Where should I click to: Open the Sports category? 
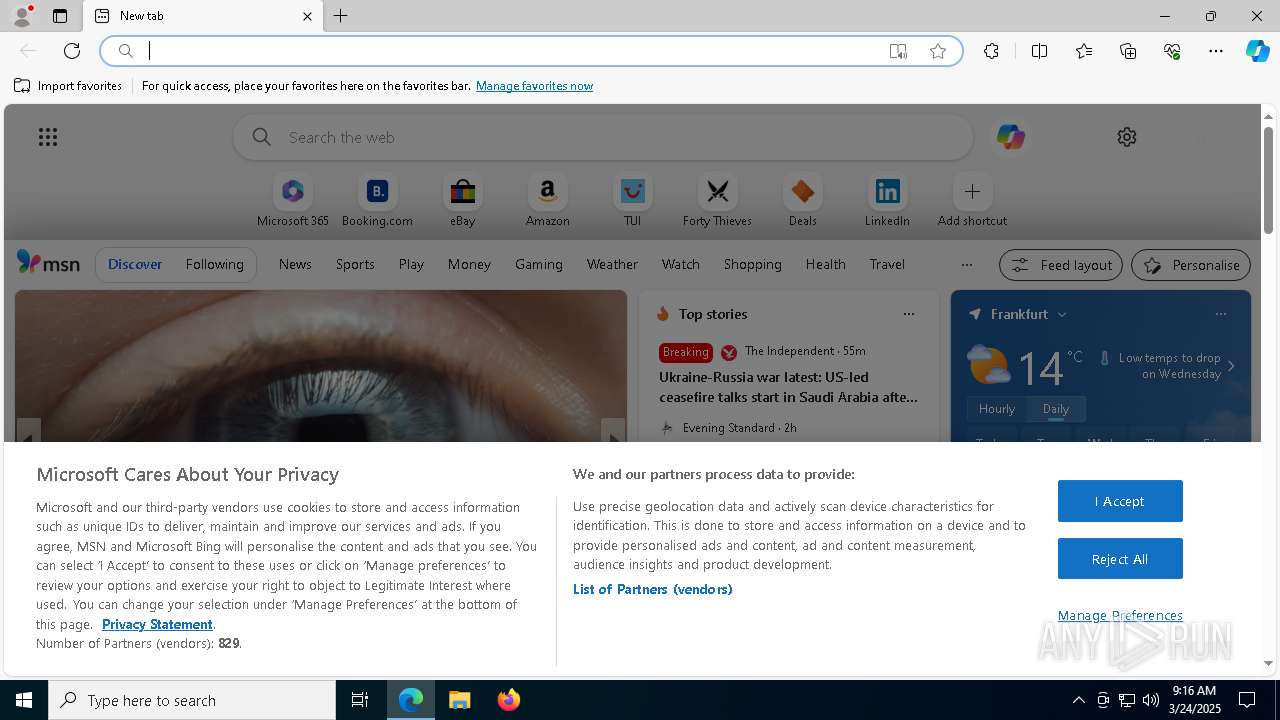pos(355,264)
